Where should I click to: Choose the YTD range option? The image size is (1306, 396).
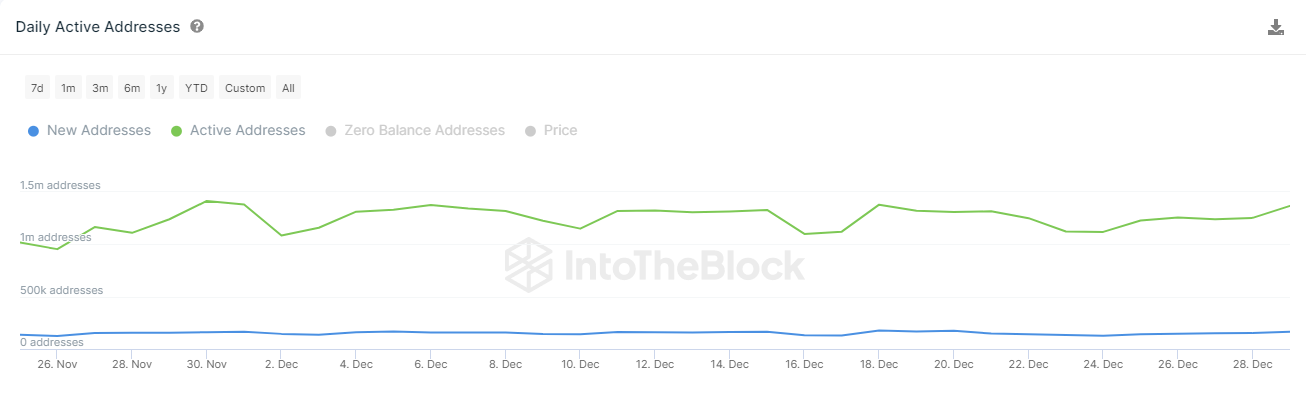(x=196, y=88)
